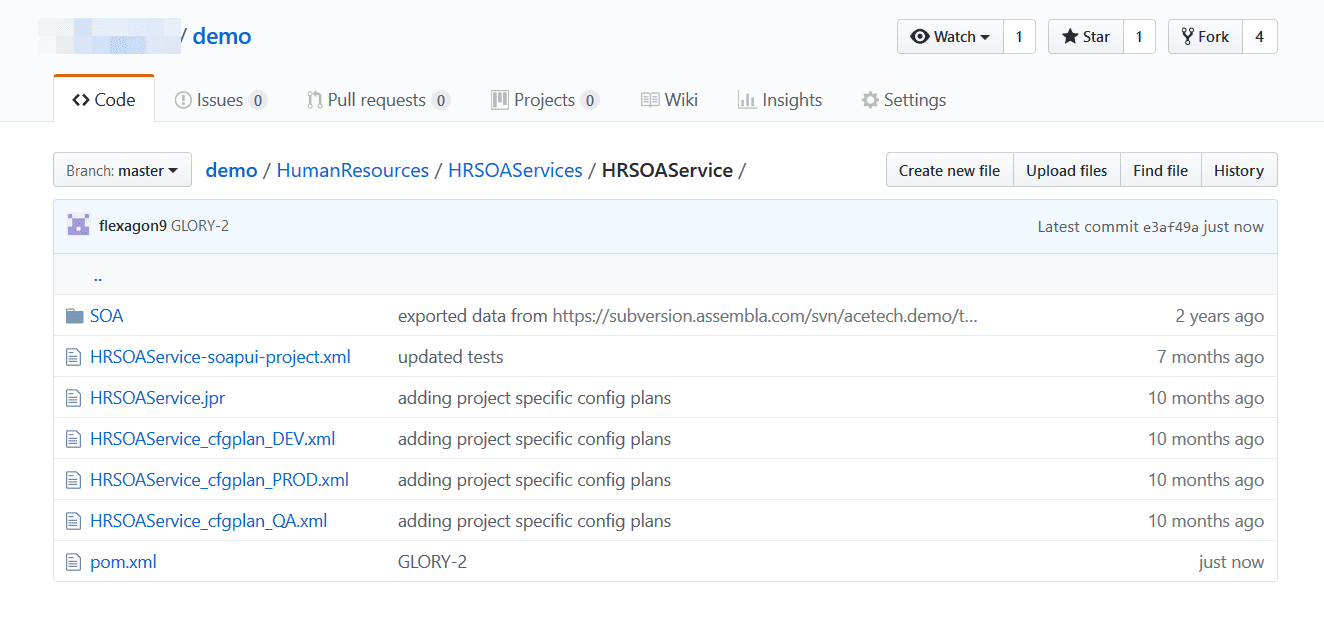Click the SOA folder icon
The width and height of the screenshot is (1324, 624).
74,316
